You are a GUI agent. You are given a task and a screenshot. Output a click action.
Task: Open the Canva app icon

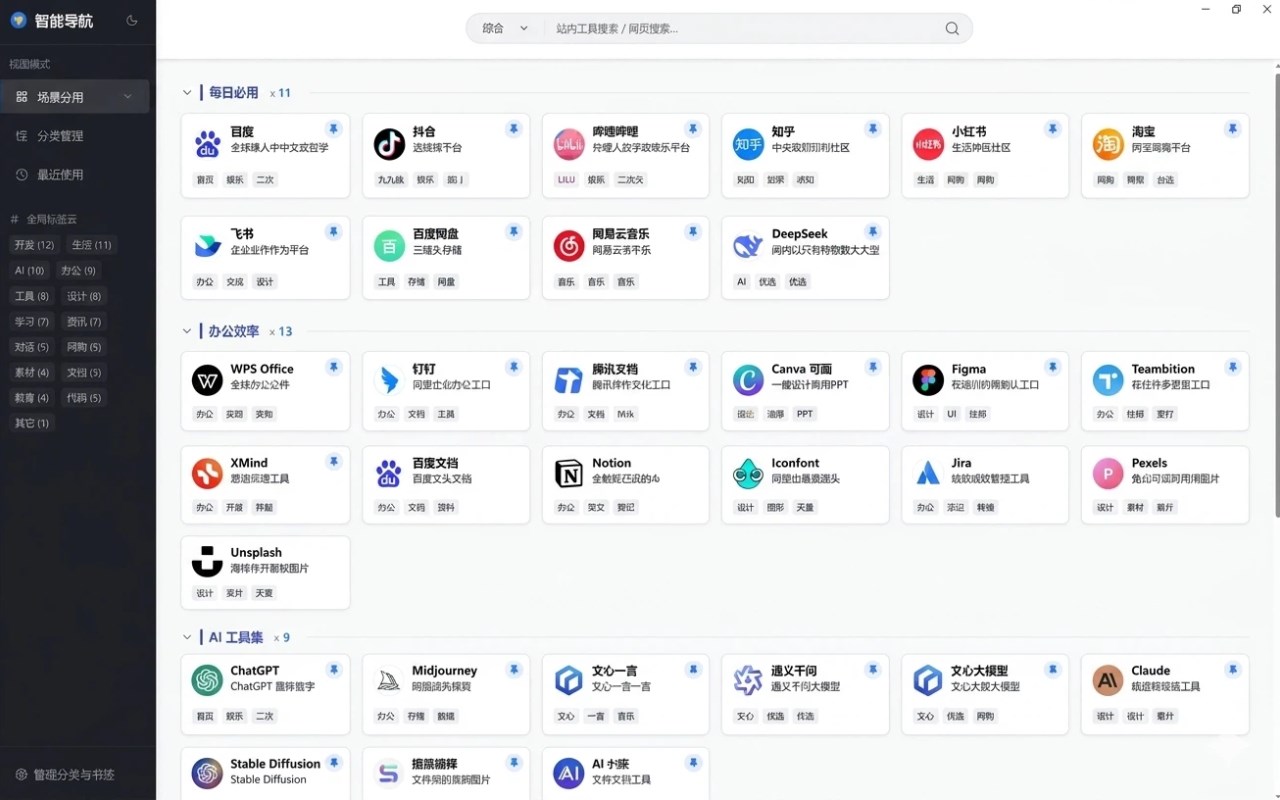[748, 380]
